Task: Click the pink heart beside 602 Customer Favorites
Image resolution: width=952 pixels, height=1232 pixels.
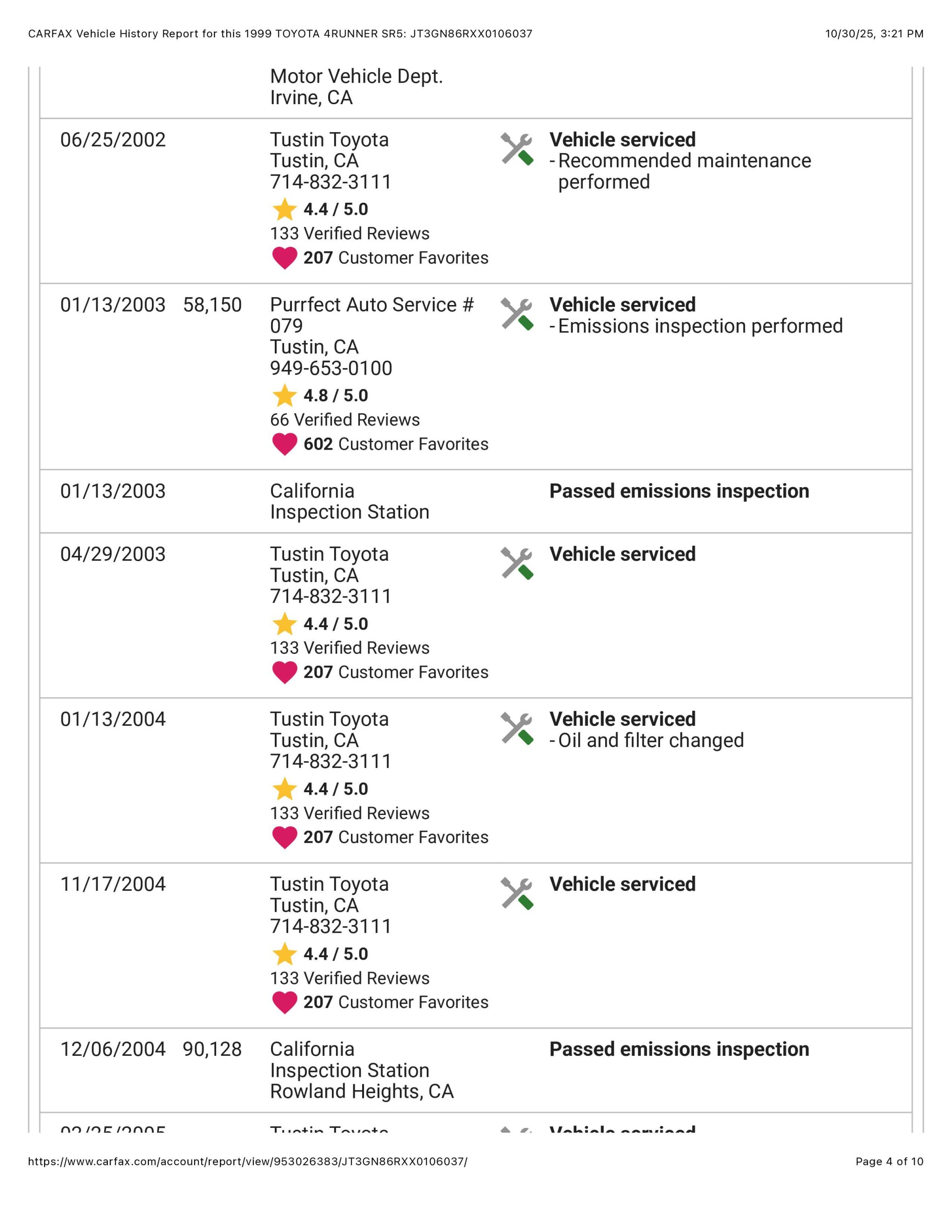Action: [x=285, y=444]
